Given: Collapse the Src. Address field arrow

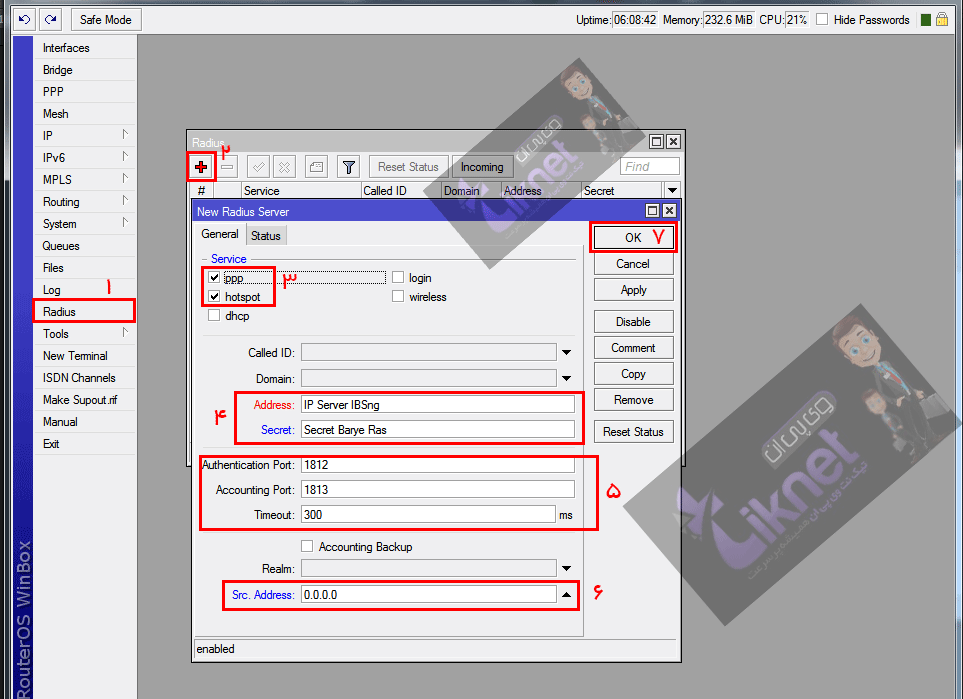Looking at the screenshot, I should coord(566,594).
